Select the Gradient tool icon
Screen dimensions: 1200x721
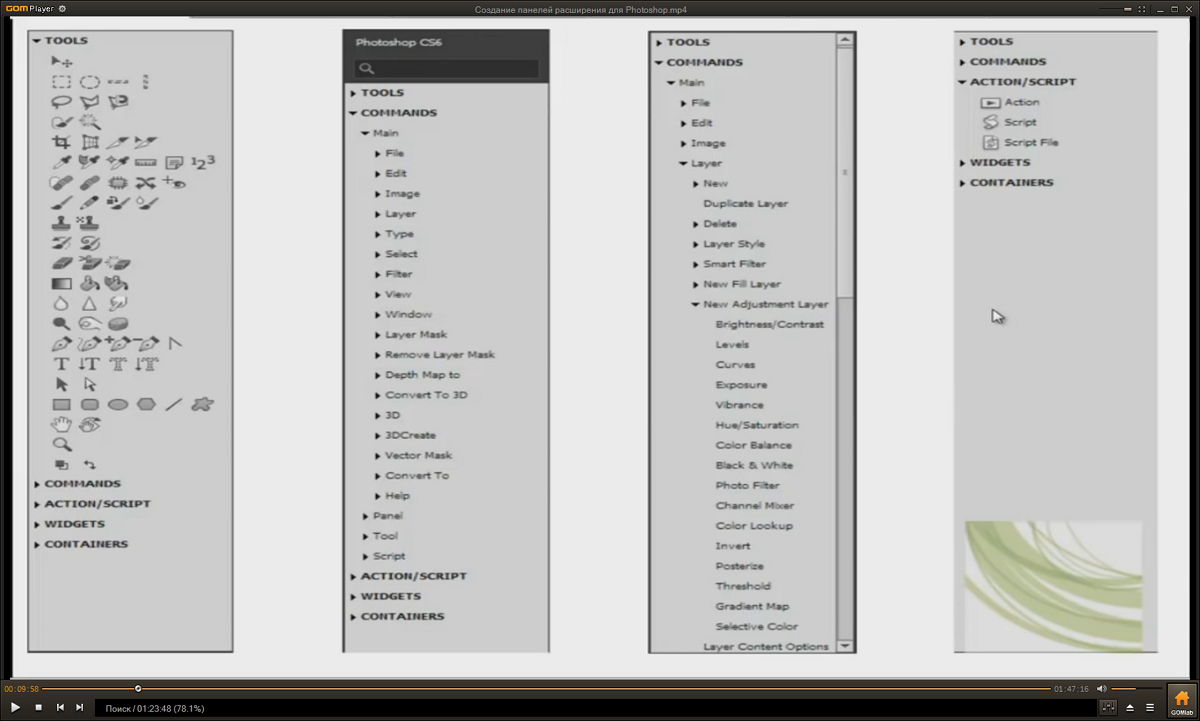tap(62, 284)
